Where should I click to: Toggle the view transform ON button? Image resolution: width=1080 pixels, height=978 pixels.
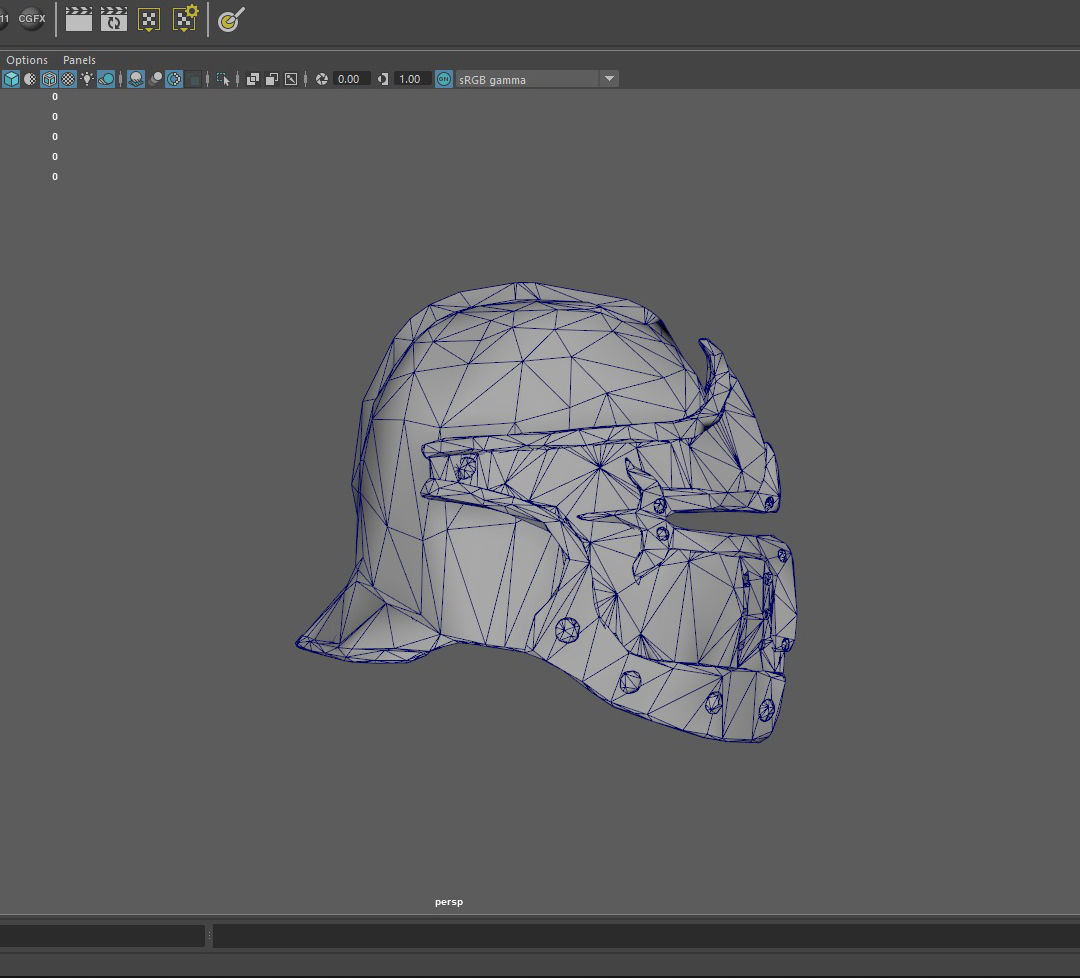[x=444, y=79]
